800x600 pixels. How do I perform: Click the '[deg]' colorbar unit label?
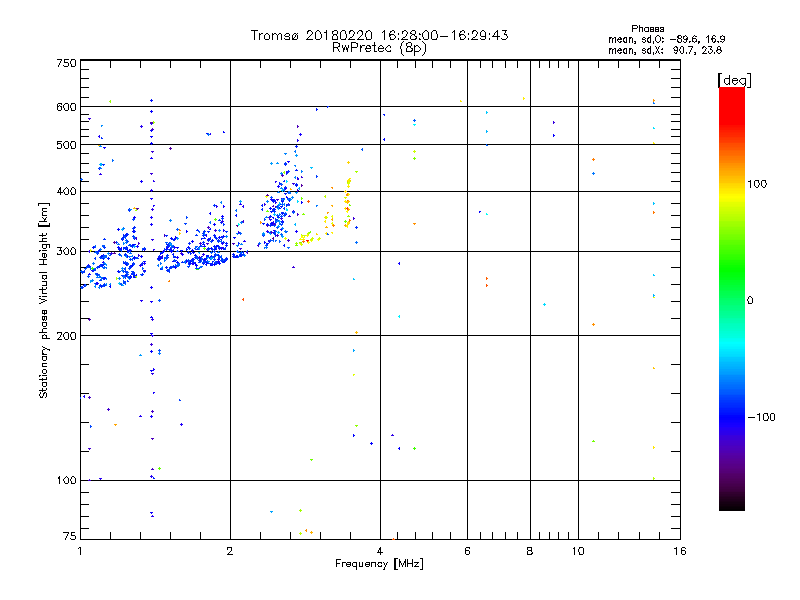[734, 80]
